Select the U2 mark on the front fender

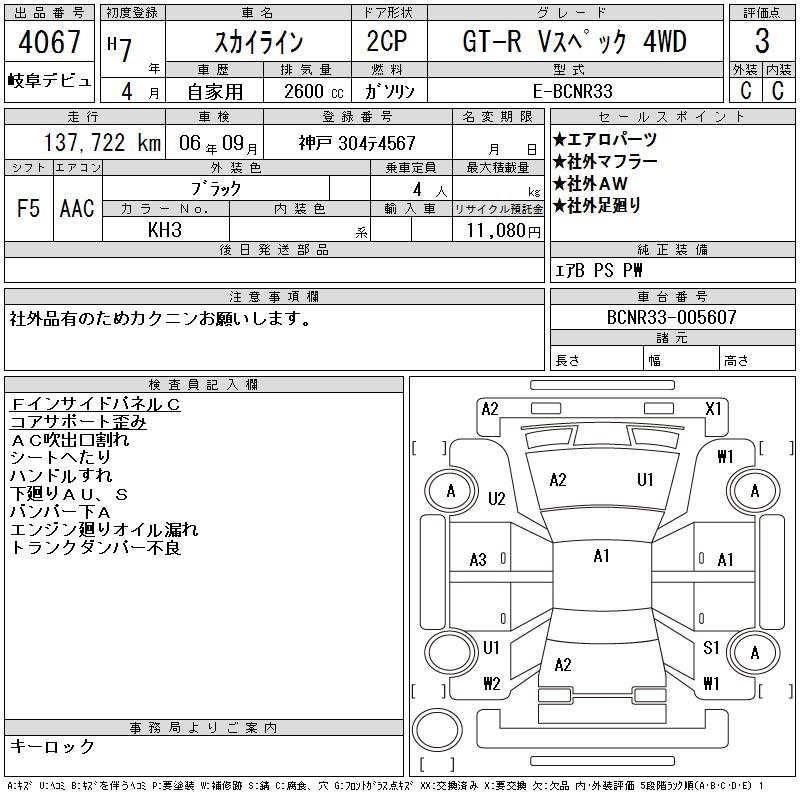click(496, 498)
